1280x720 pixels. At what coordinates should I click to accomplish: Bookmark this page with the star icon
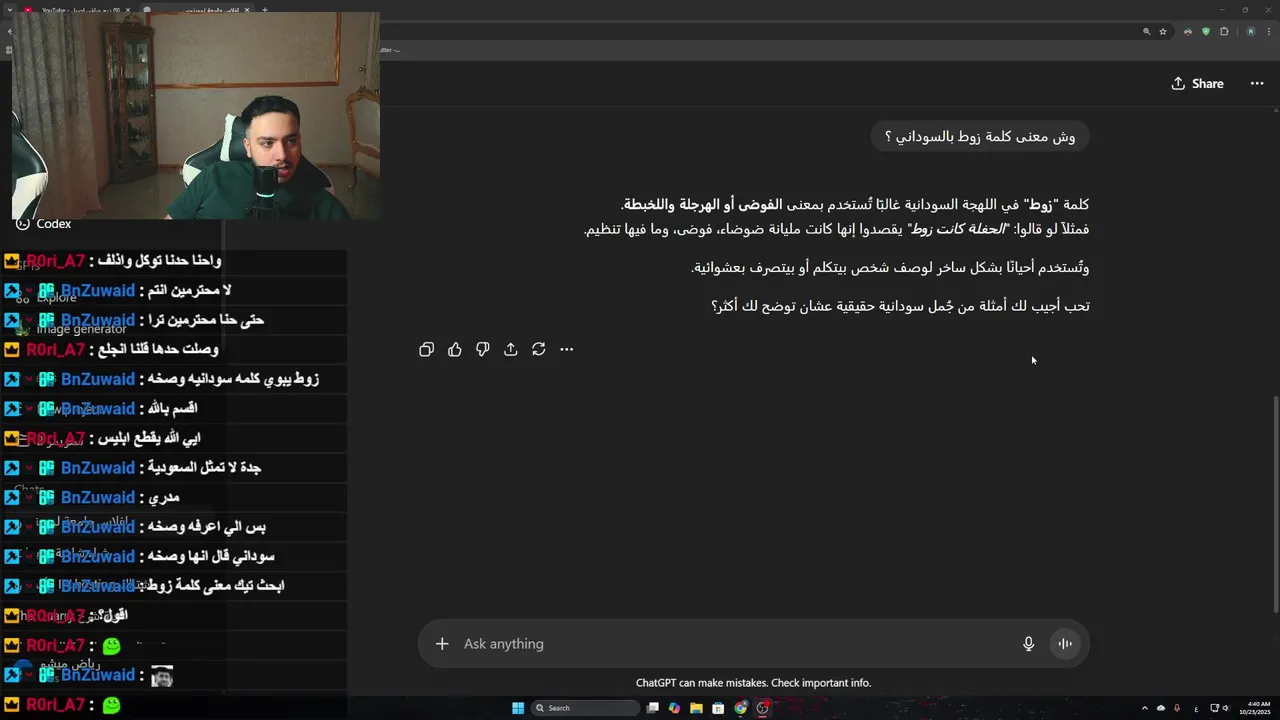click(1163, 32)
